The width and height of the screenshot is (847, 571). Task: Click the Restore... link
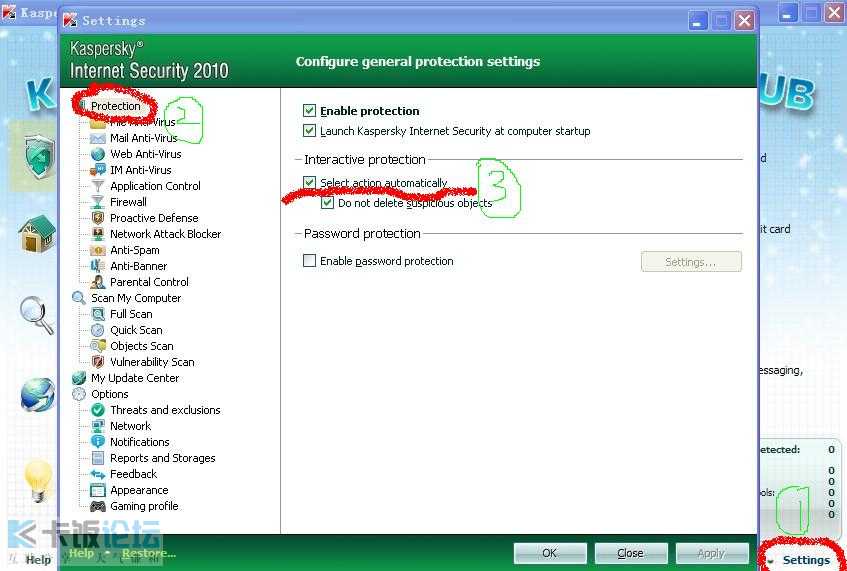[x=149, y=553]
